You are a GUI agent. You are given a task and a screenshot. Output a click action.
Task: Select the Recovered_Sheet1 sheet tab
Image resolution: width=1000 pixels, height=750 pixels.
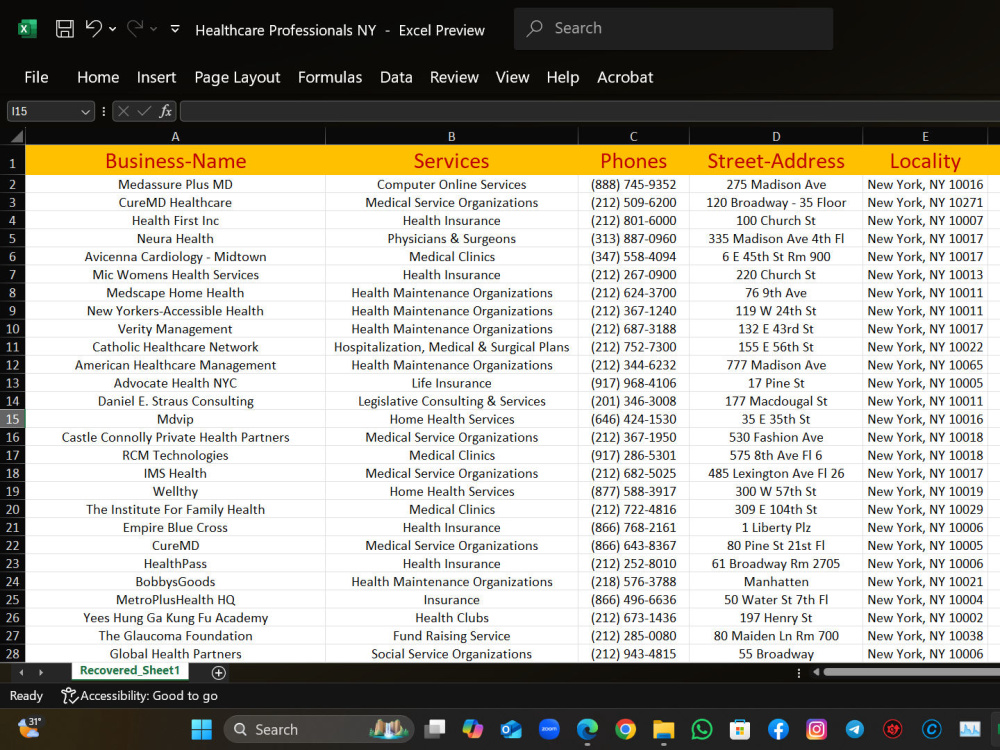(130, 670)
